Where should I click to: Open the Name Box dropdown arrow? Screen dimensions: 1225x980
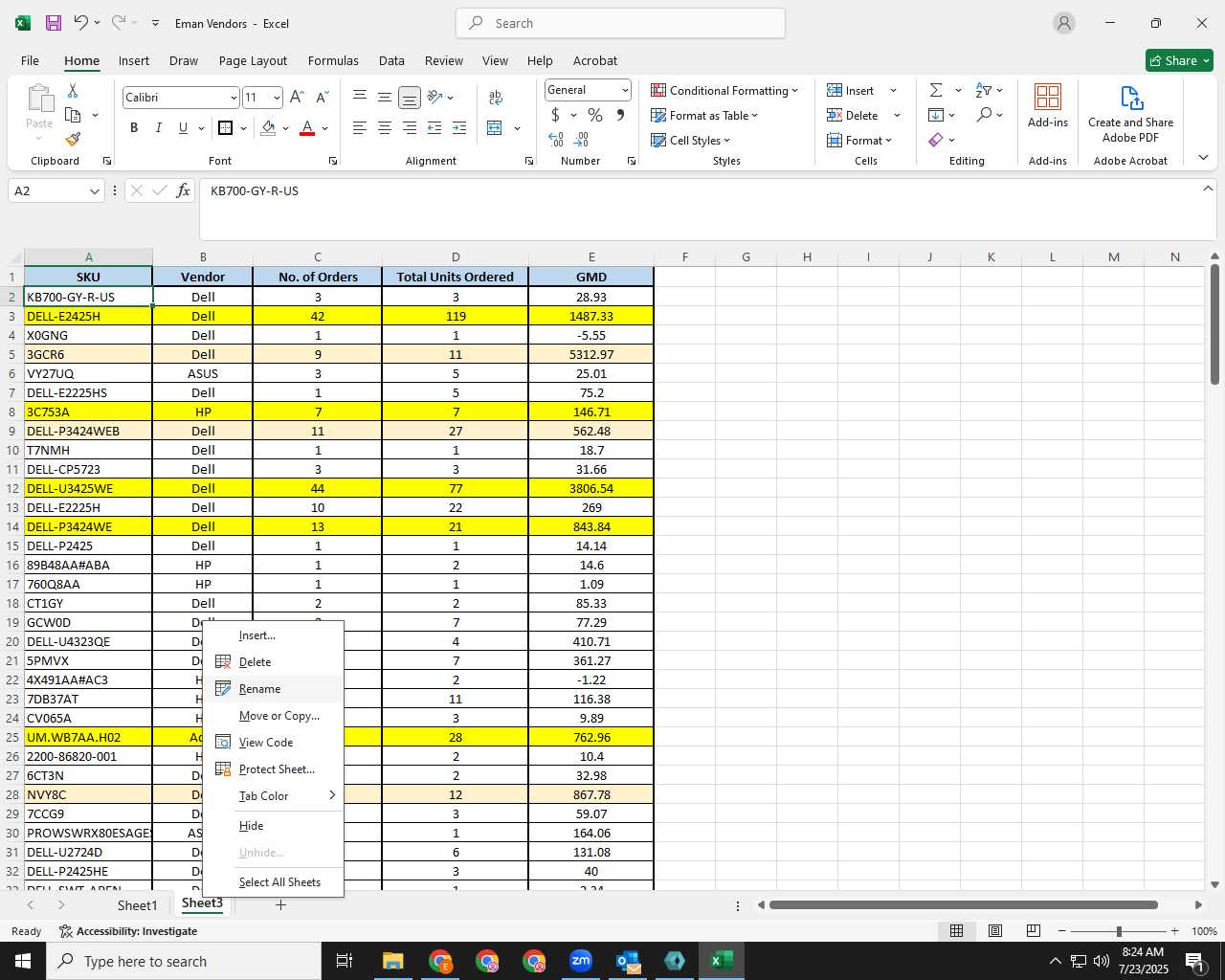pos(94,191)
